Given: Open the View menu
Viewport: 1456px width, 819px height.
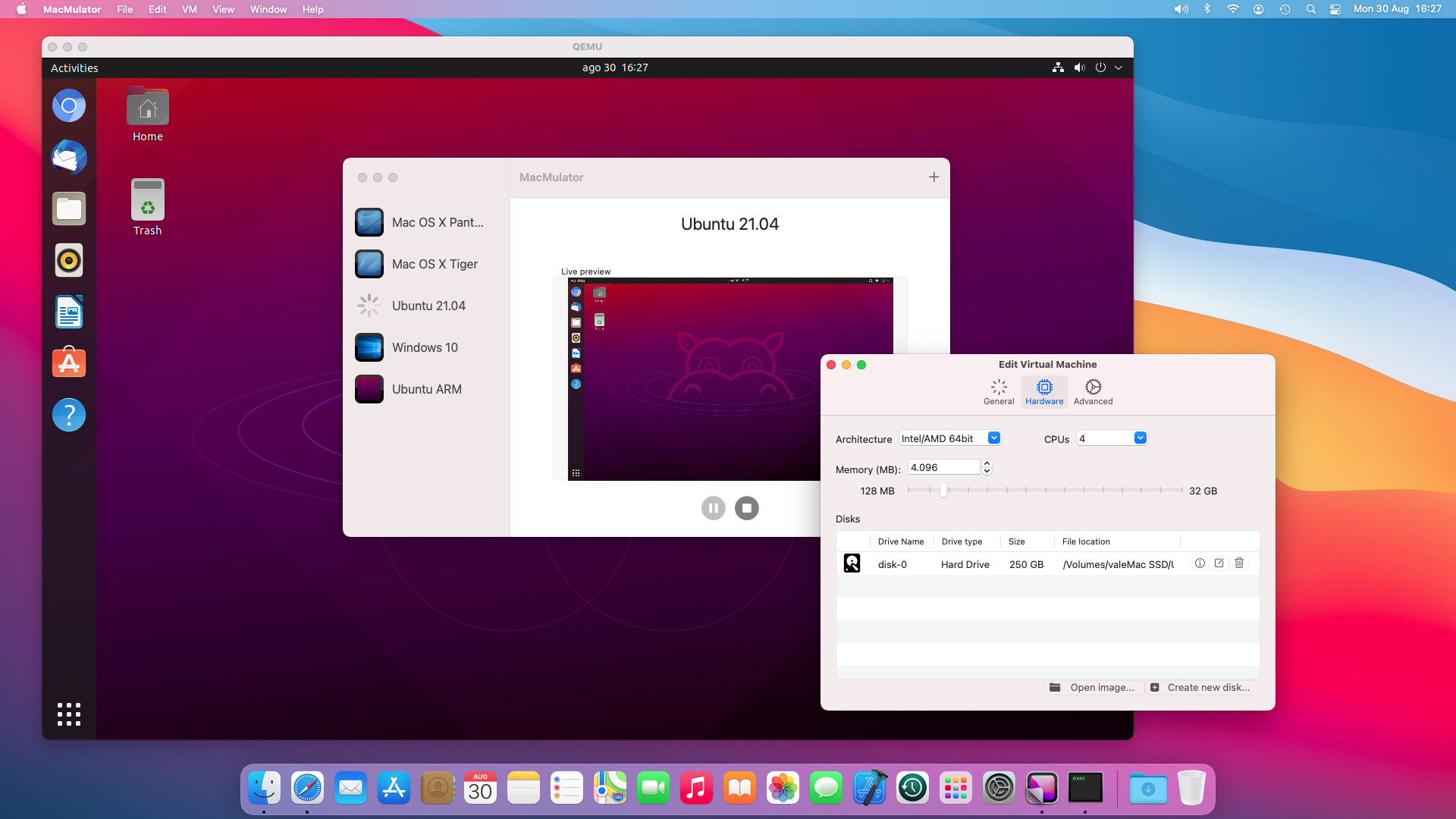Looking at the screenshot, I should click(x=223, y=9).
